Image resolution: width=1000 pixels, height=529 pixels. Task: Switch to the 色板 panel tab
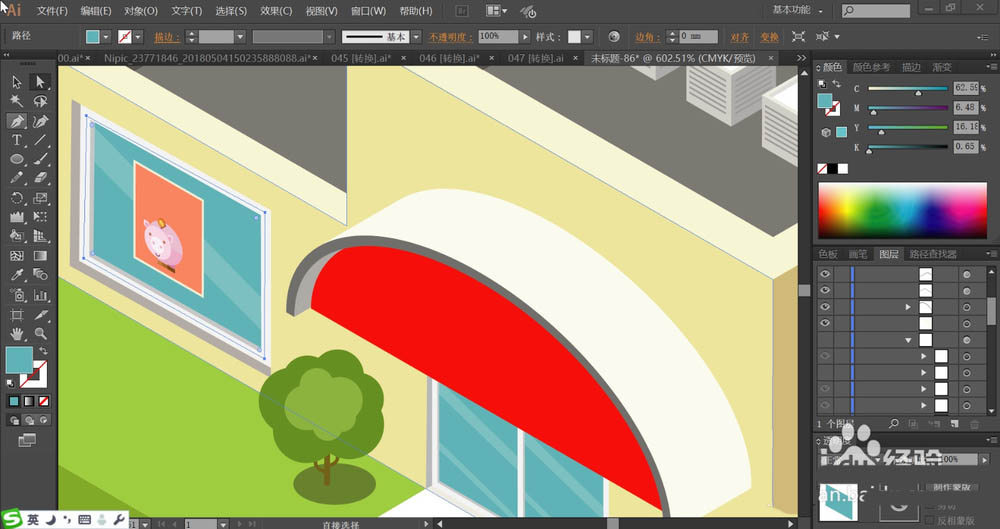coord(828,254)
